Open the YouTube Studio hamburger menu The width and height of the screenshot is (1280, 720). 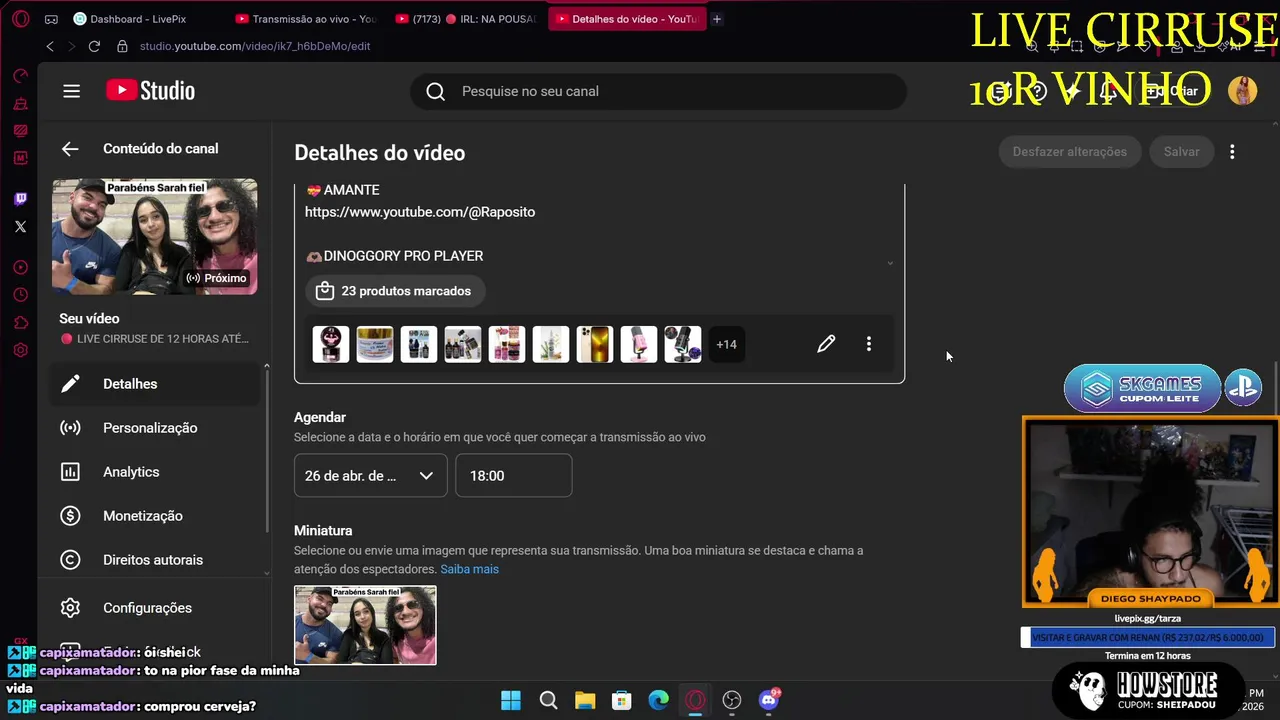(x=71, y=91)
